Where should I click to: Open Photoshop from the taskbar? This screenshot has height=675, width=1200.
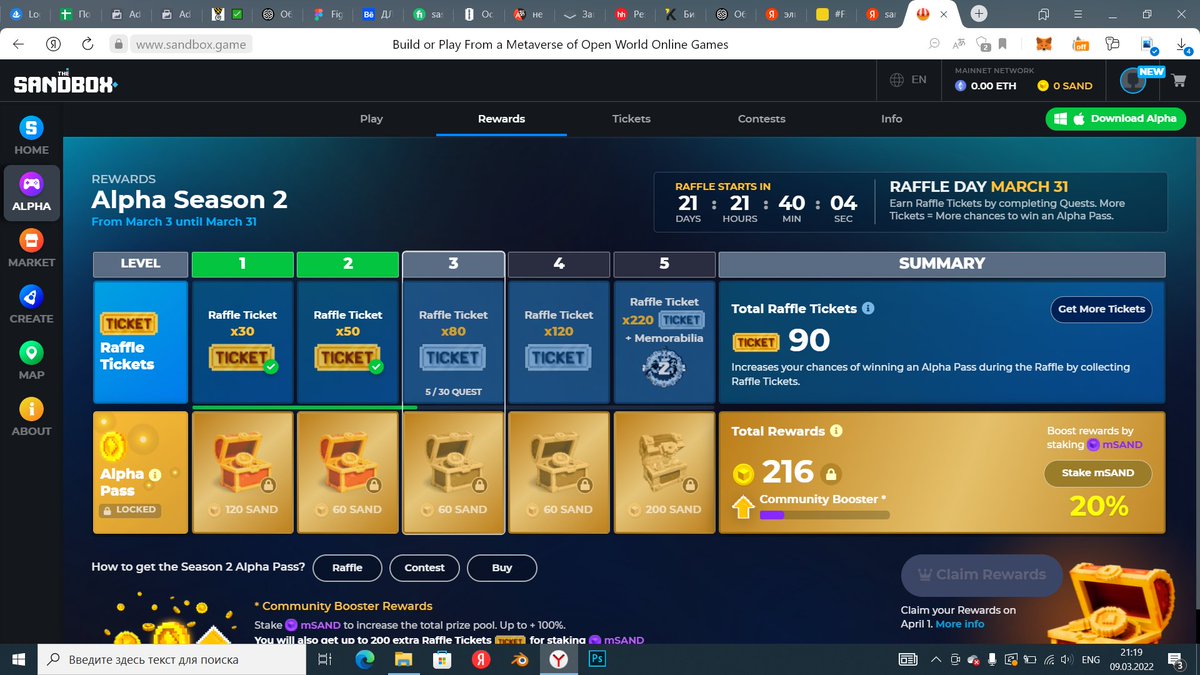[x=598, y=659]
